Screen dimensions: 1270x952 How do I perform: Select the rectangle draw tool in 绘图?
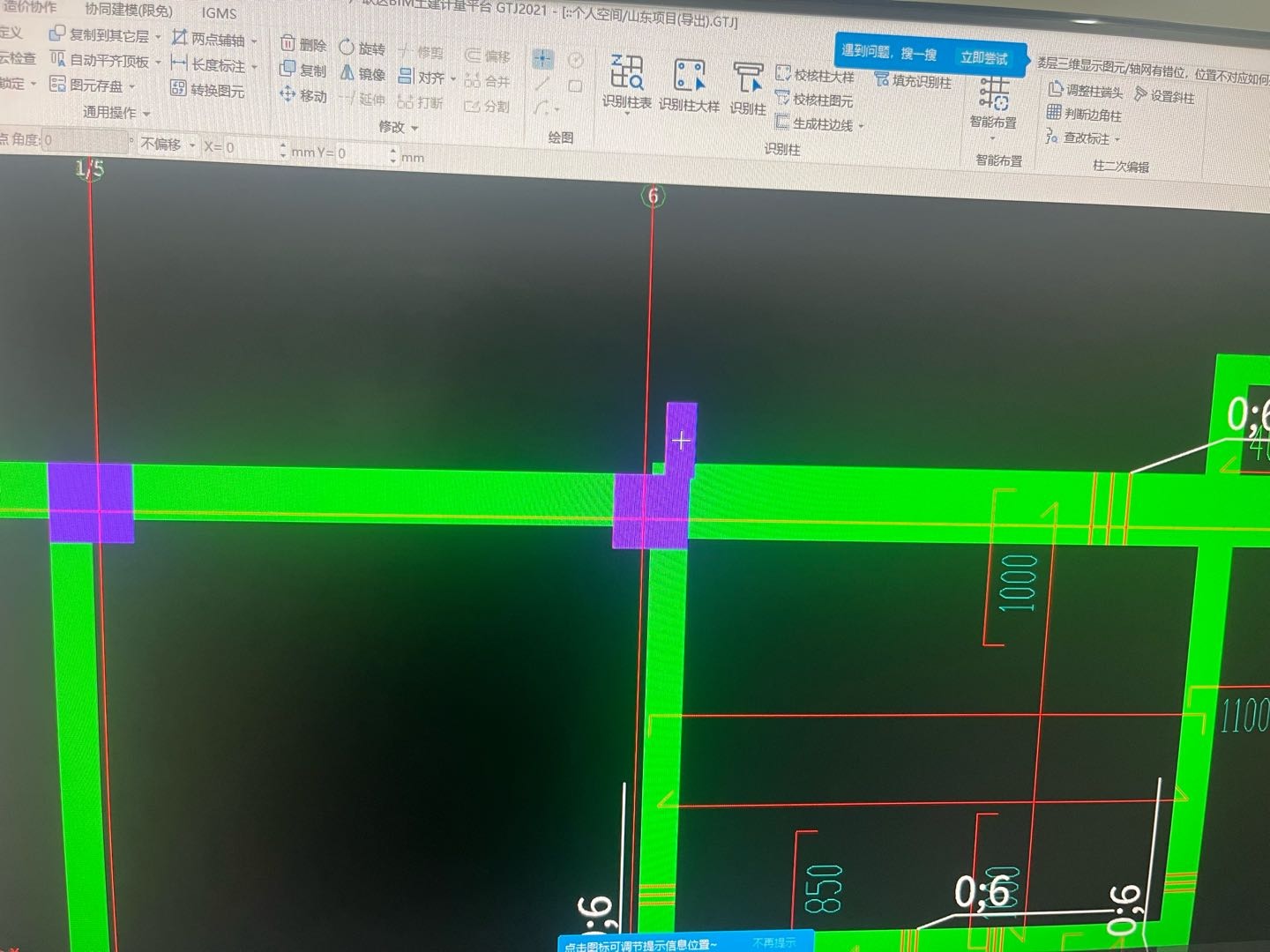[x=575, y=86]
